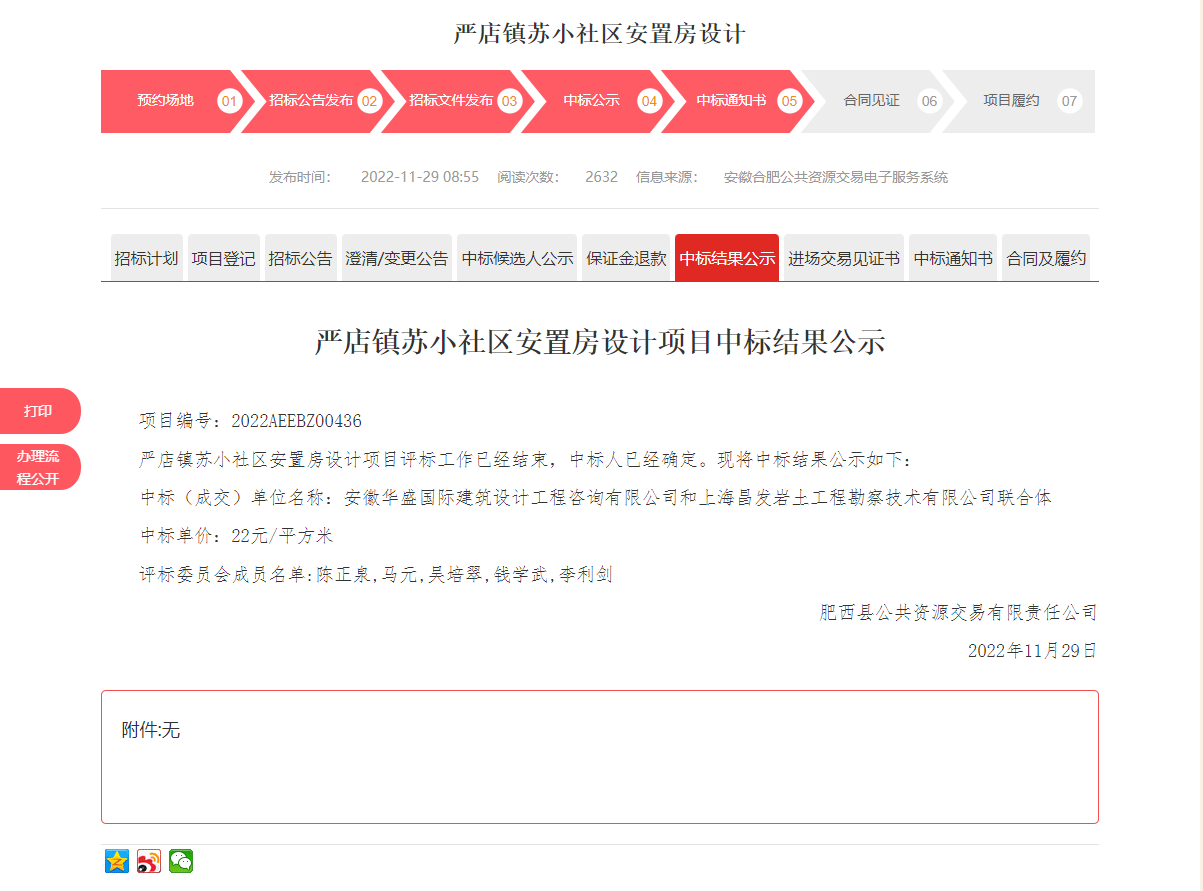1203x891 pixels.
Task: Click the bid price 22元/平方米
Action: pos(281,536)
